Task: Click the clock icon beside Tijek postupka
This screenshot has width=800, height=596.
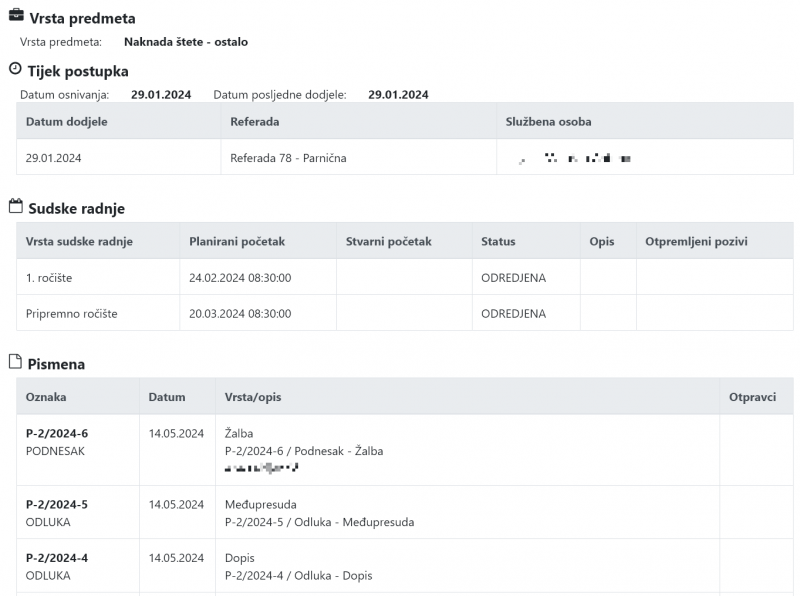Action: [x=15, y=70]
